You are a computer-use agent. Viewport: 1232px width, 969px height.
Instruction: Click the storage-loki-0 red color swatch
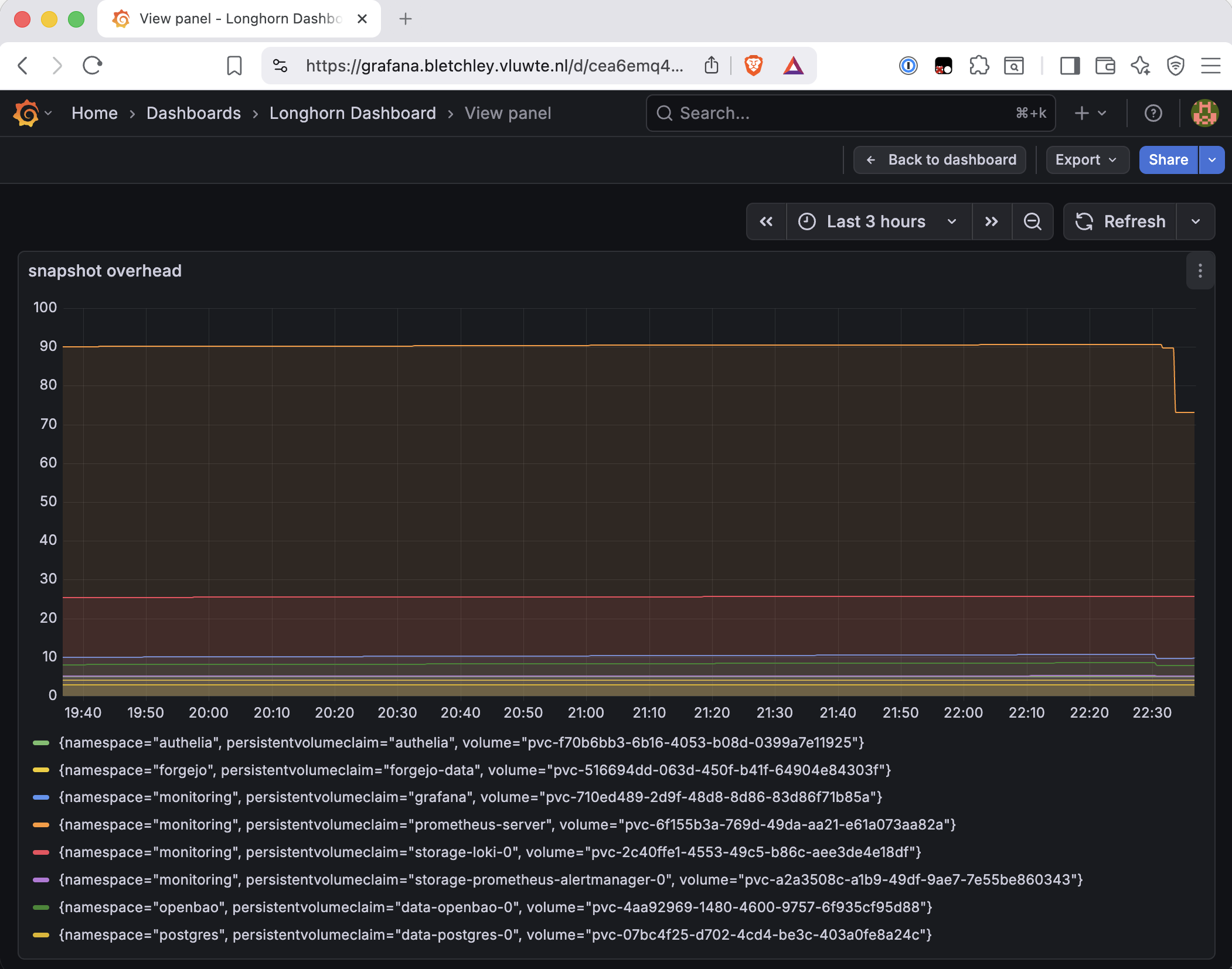[x=41, y=852]
